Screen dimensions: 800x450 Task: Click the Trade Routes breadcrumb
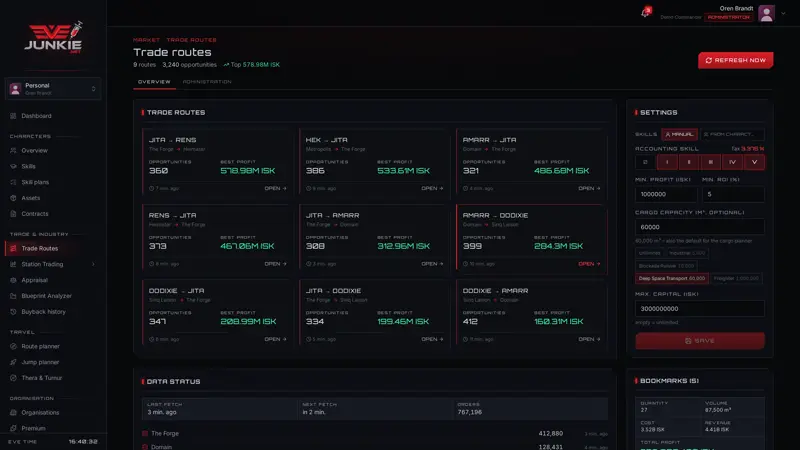(191, 40)
